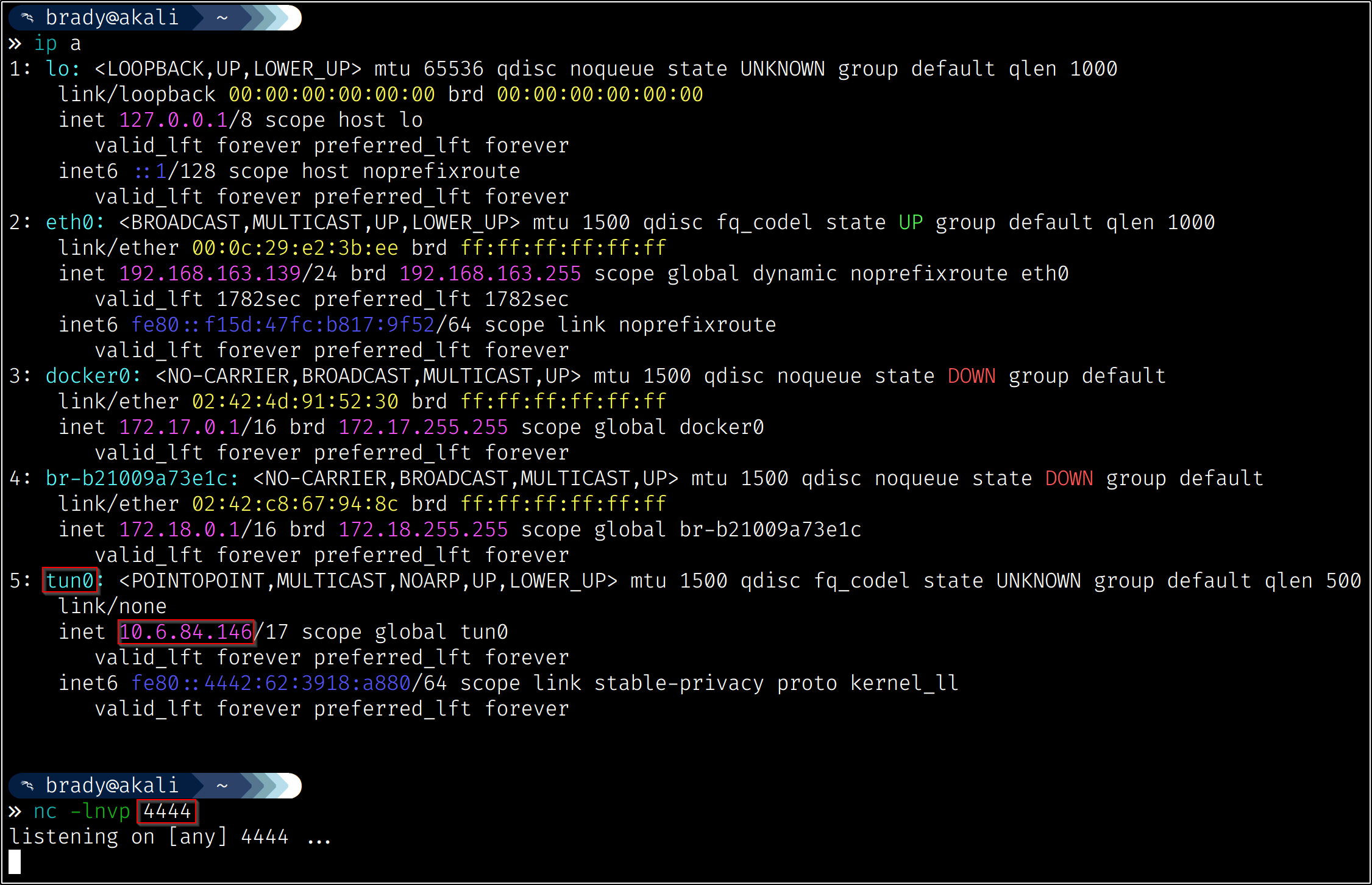Click the block cursor at the terminal bottom

click(15, 862)
